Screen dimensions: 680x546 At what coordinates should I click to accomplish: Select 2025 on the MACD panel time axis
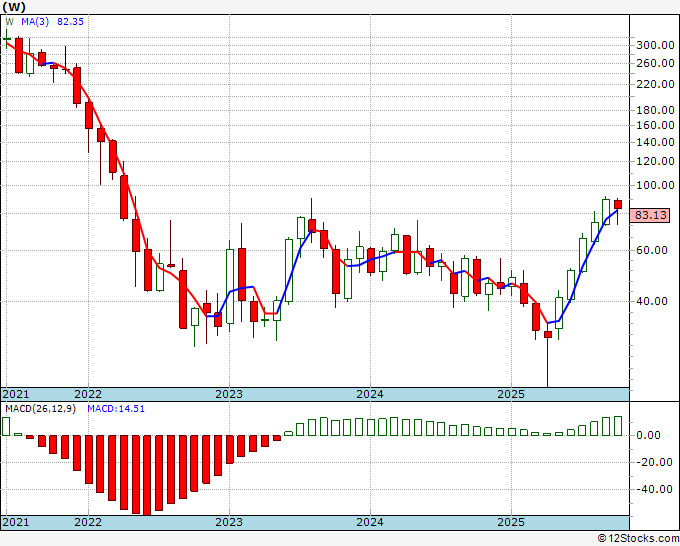point(511,522)
